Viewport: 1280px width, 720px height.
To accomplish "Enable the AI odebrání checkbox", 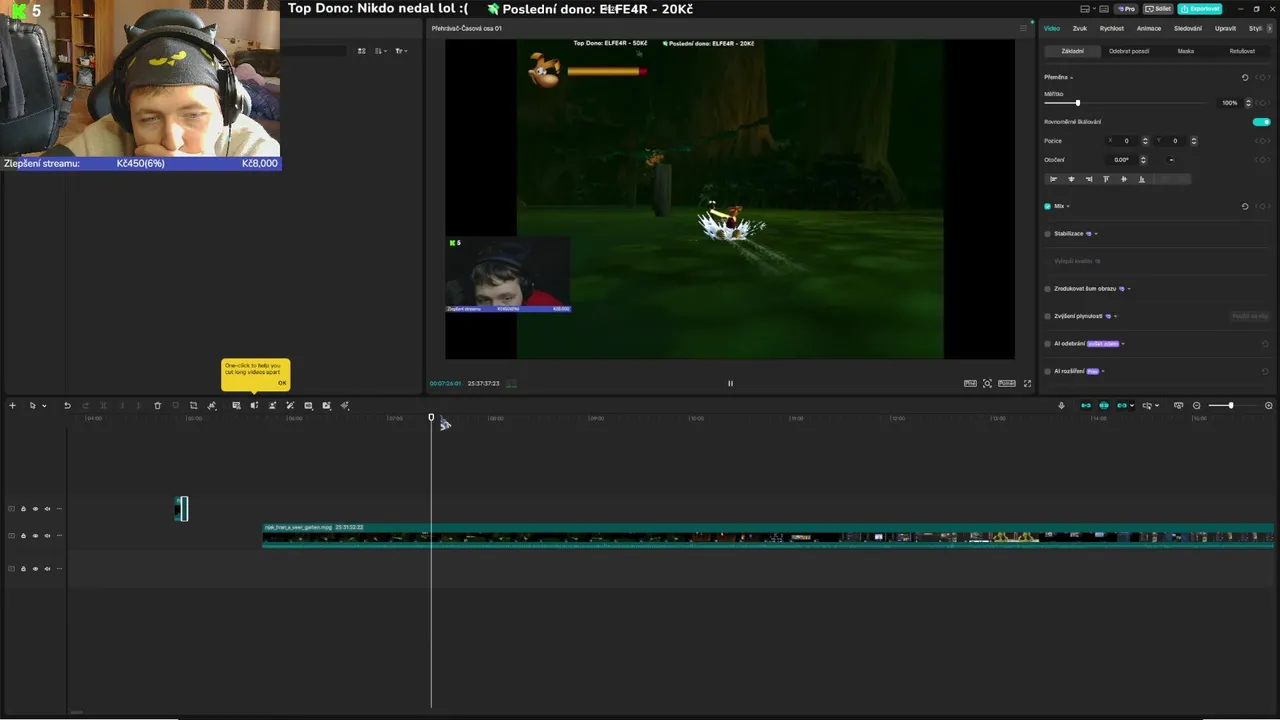I will tap(1047, 344).
